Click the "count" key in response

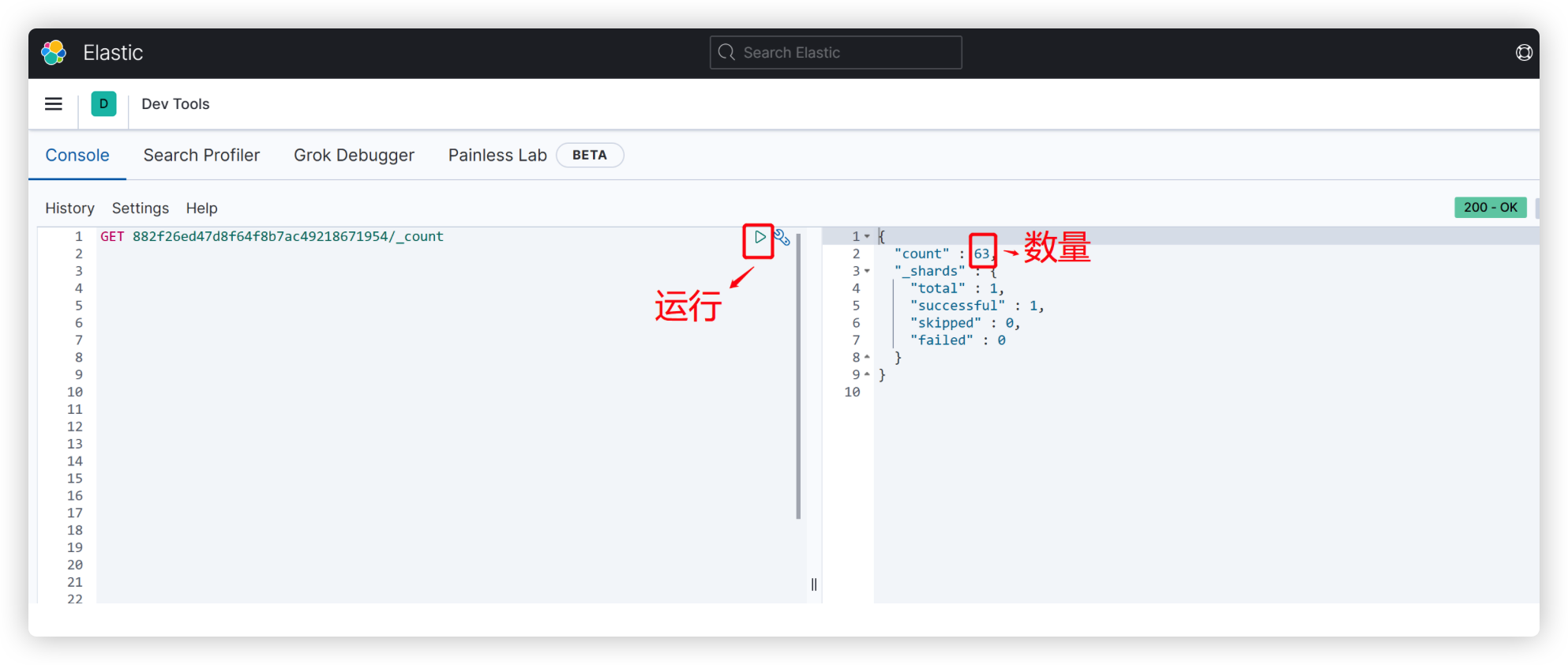pos(922,254)
